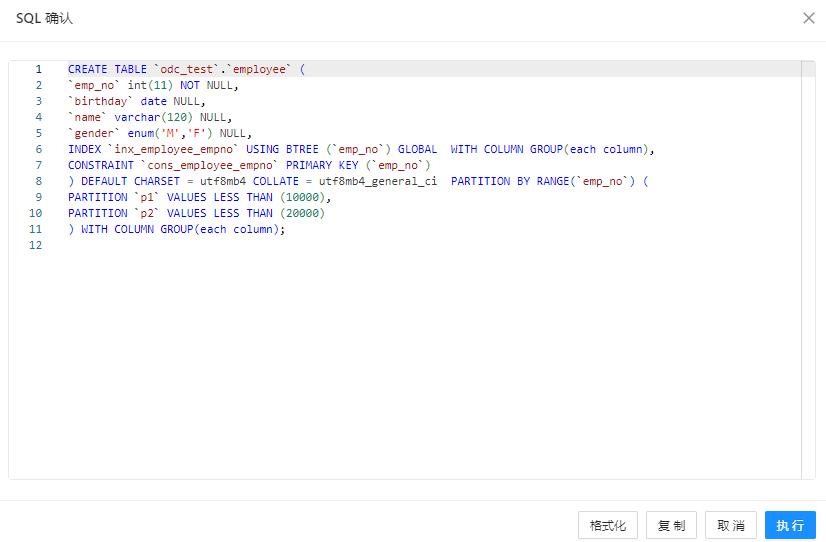Click the `inx_employee_empno` index name

[173, 150]
